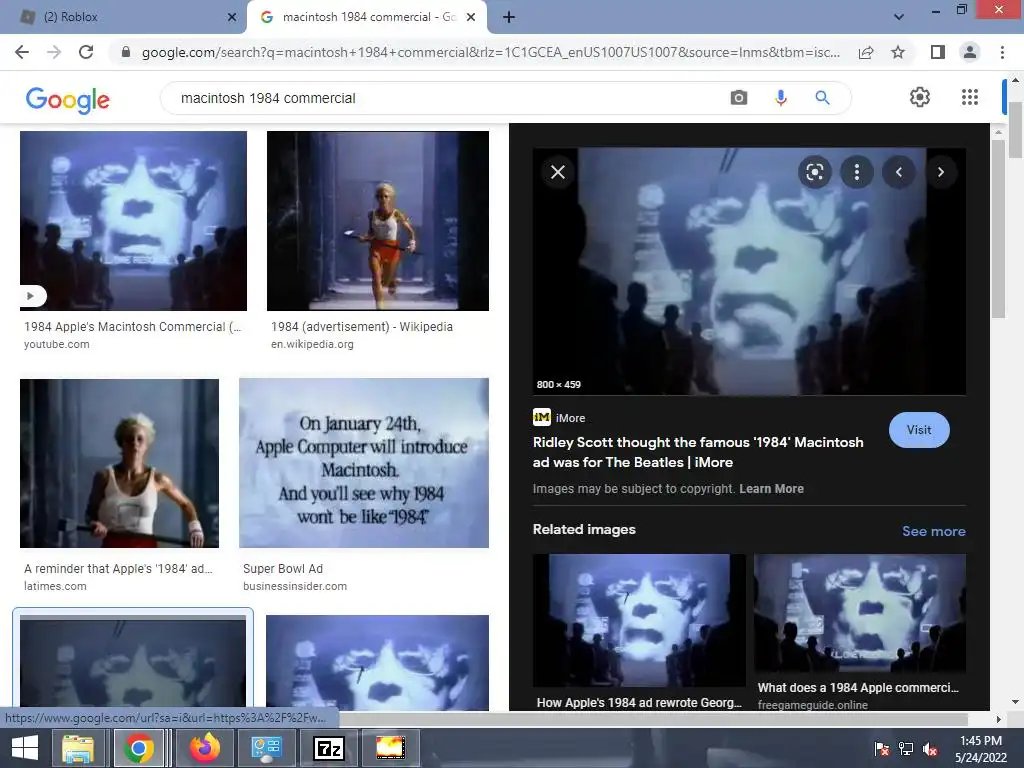
Task: Open Chrome profile avatar
Action: (970, 52)
